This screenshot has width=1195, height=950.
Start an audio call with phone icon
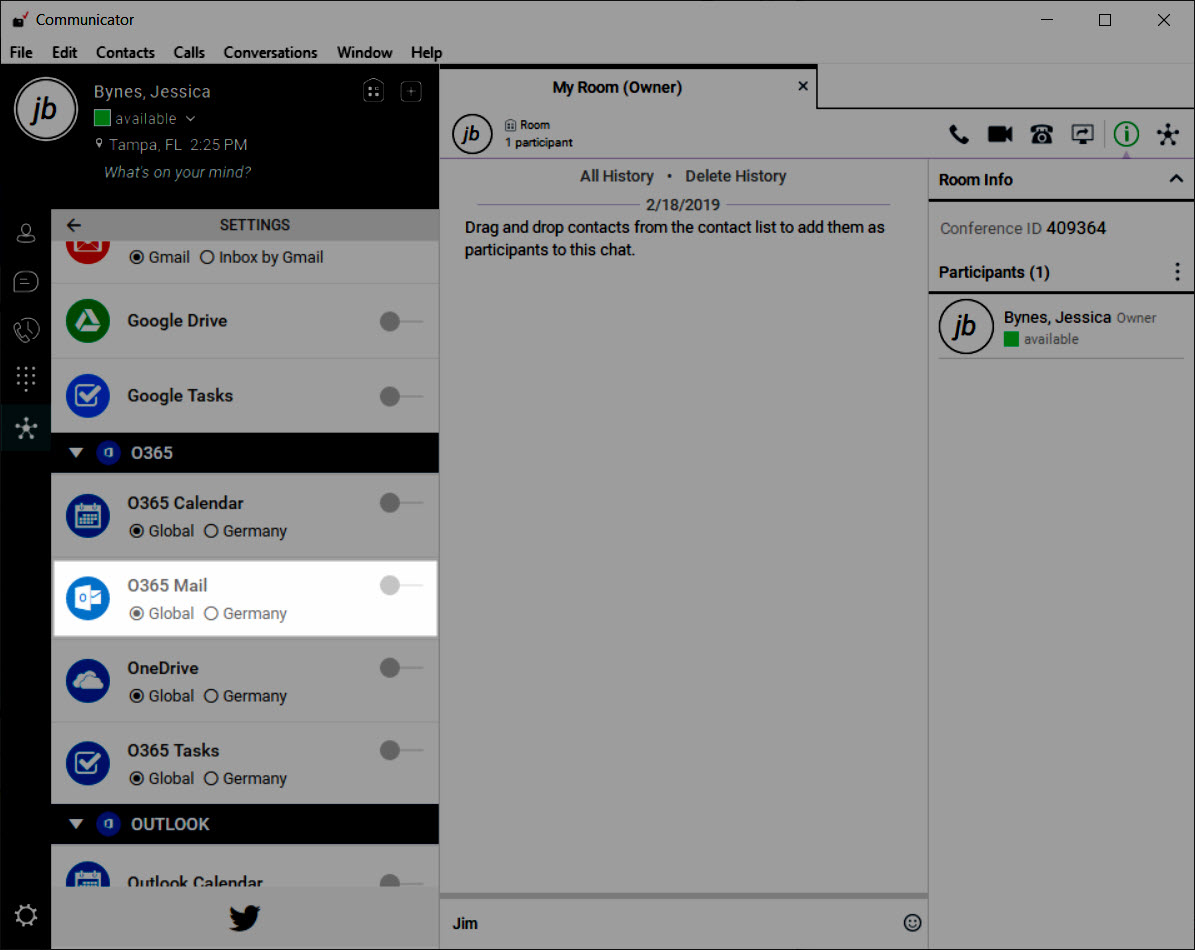(x=959, y=135)
